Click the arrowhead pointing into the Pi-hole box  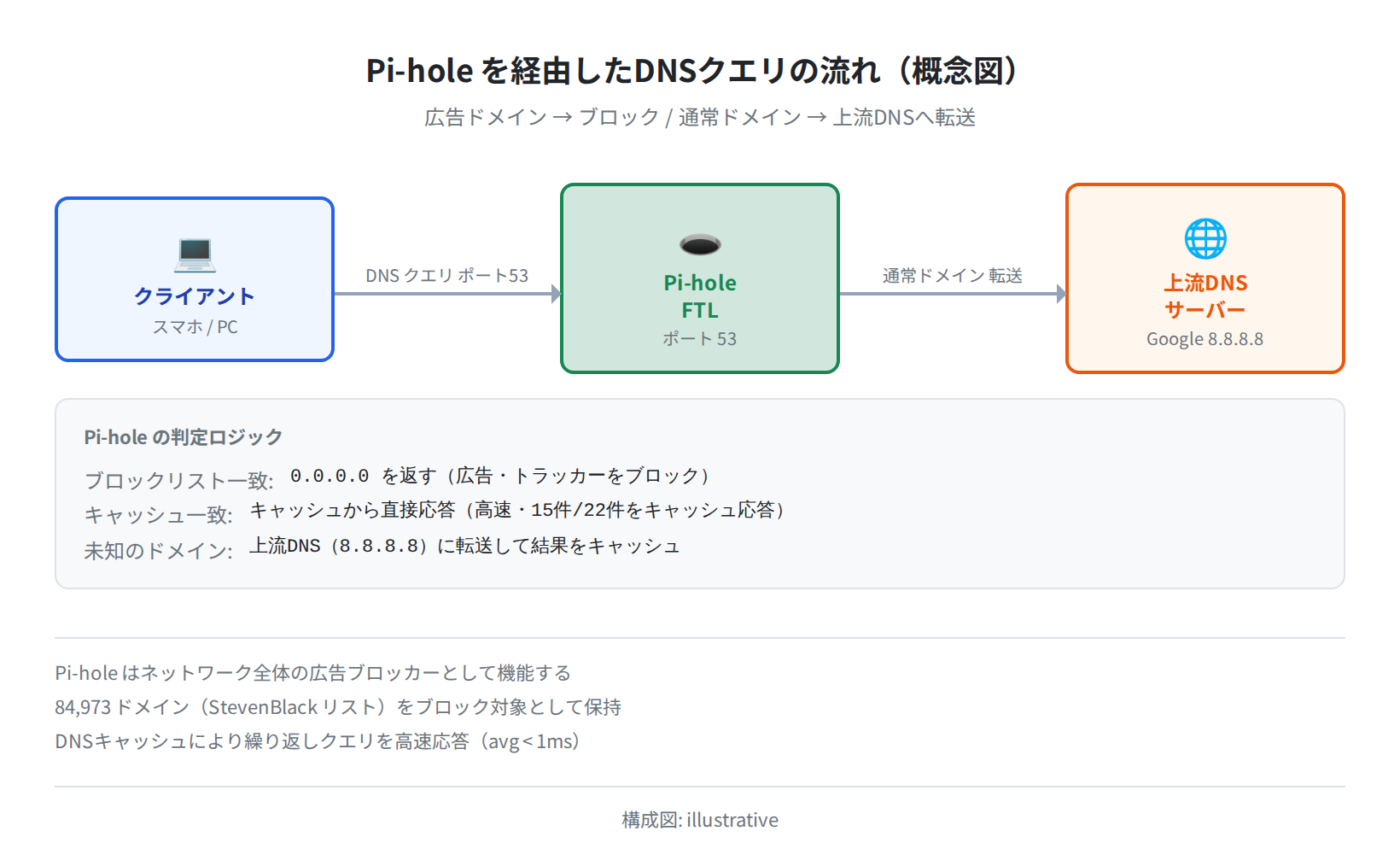click(556, 294)
